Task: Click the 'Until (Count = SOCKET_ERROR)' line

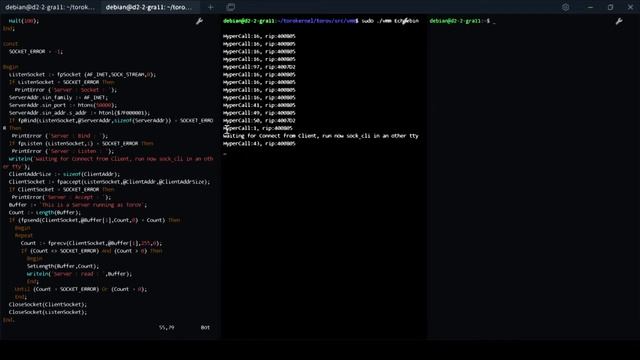Action: click(81, 289)
